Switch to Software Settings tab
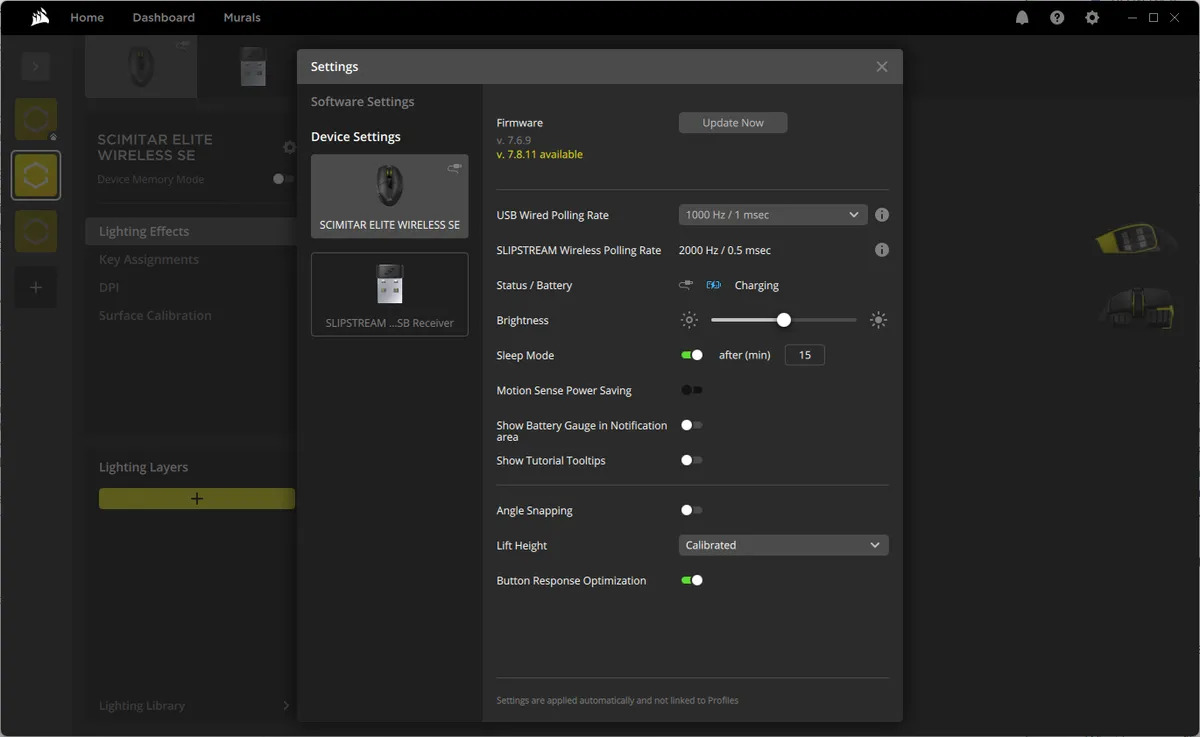The height and width of the screenshot is (737, 1200). point(362,101)
